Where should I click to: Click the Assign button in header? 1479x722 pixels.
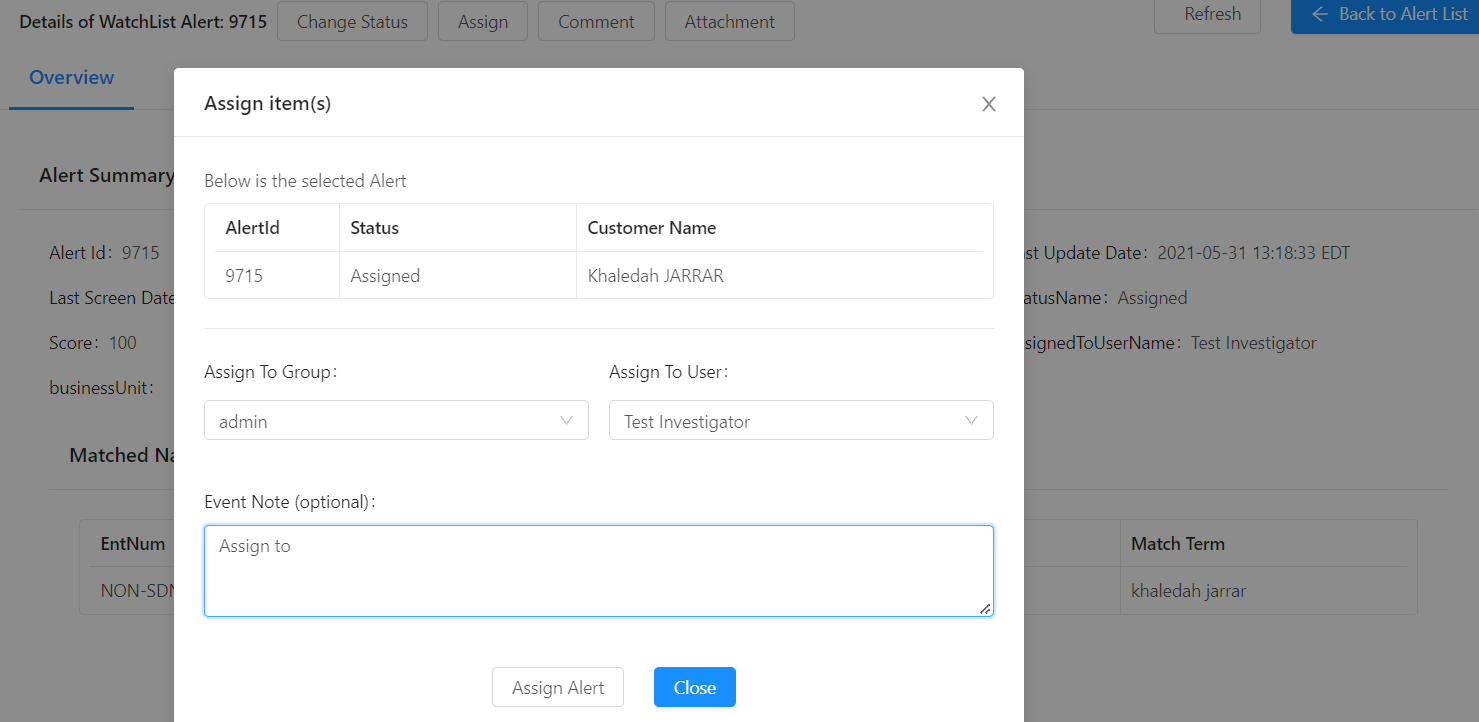[x=483, y=21]
